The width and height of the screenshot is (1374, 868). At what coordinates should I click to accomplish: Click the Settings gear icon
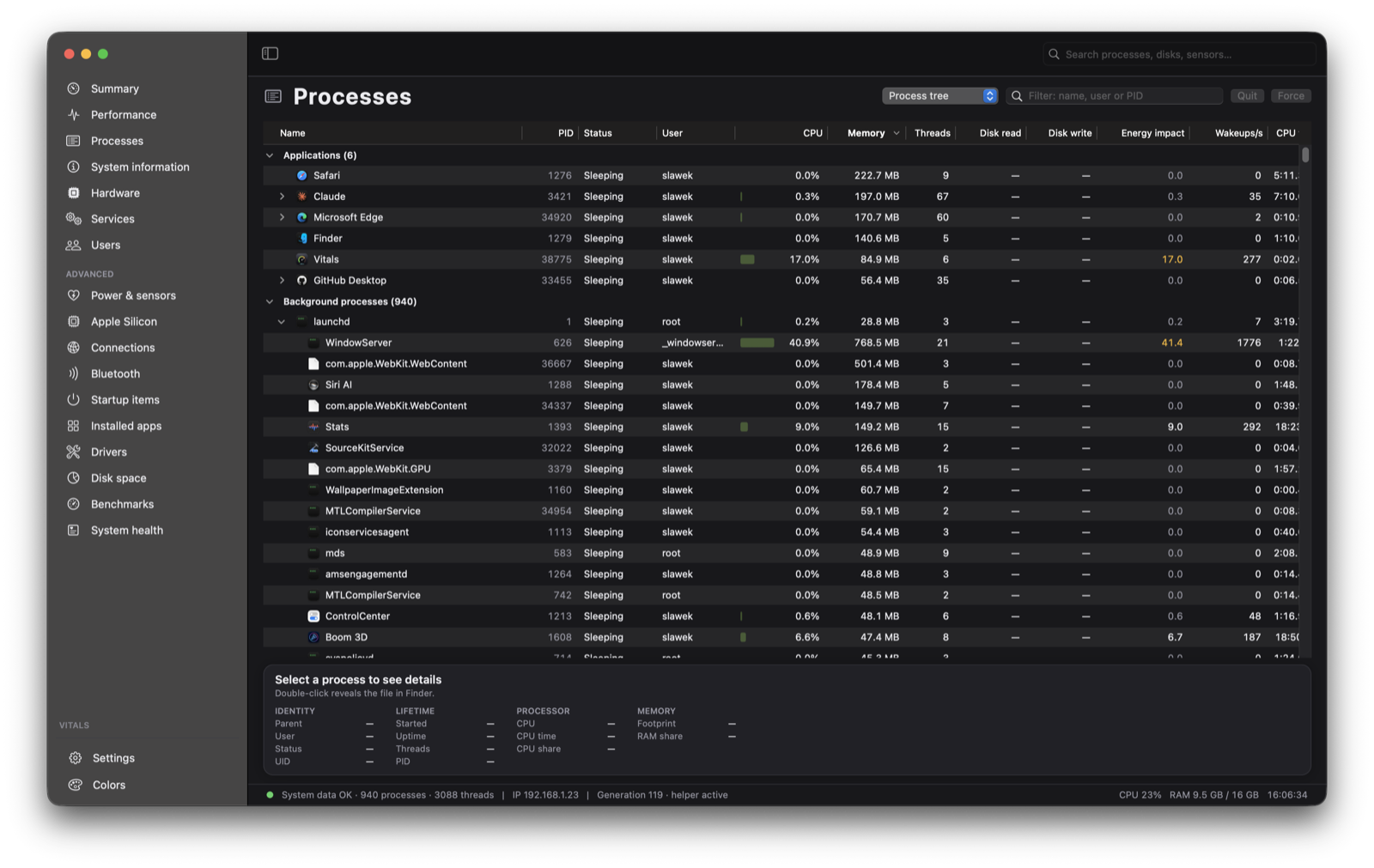[x=76, y=758]
